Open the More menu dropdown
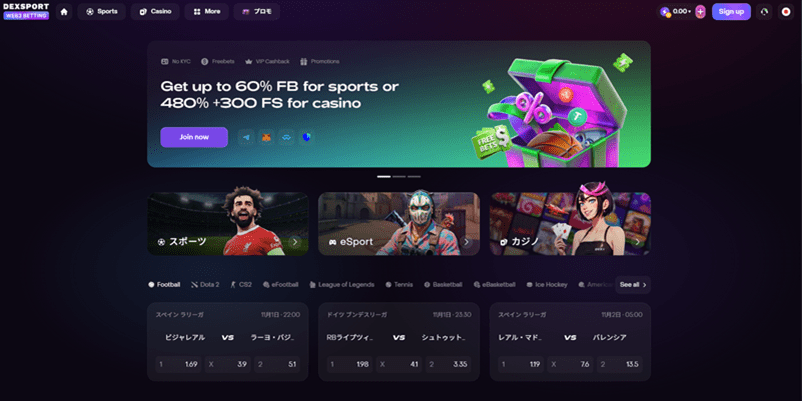802x401 pixels. coord(207,12)
